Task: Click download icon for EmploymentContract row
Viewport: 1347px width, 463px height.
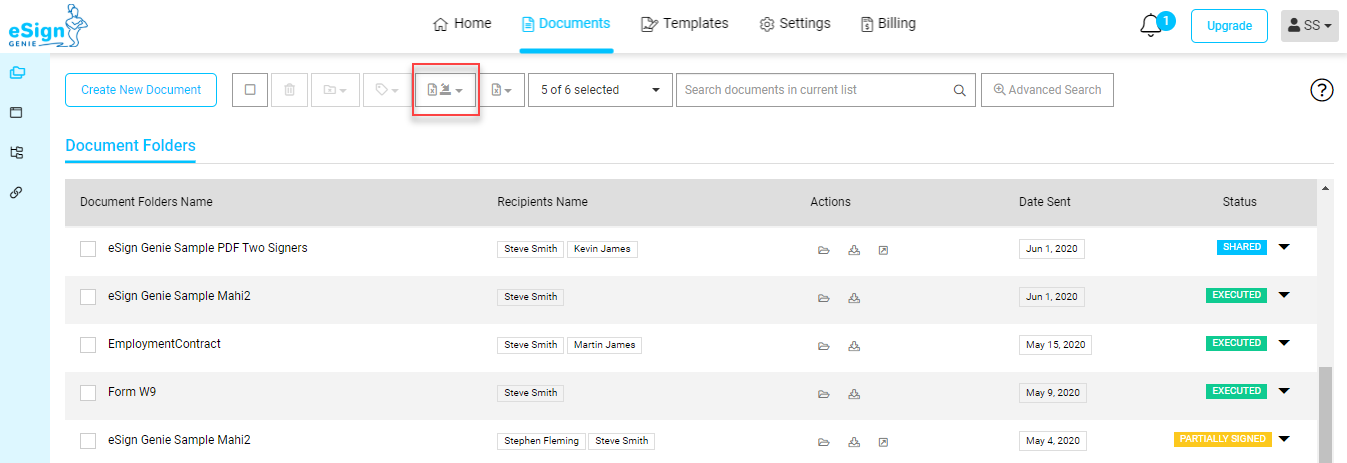Action: tap(854, 346)
